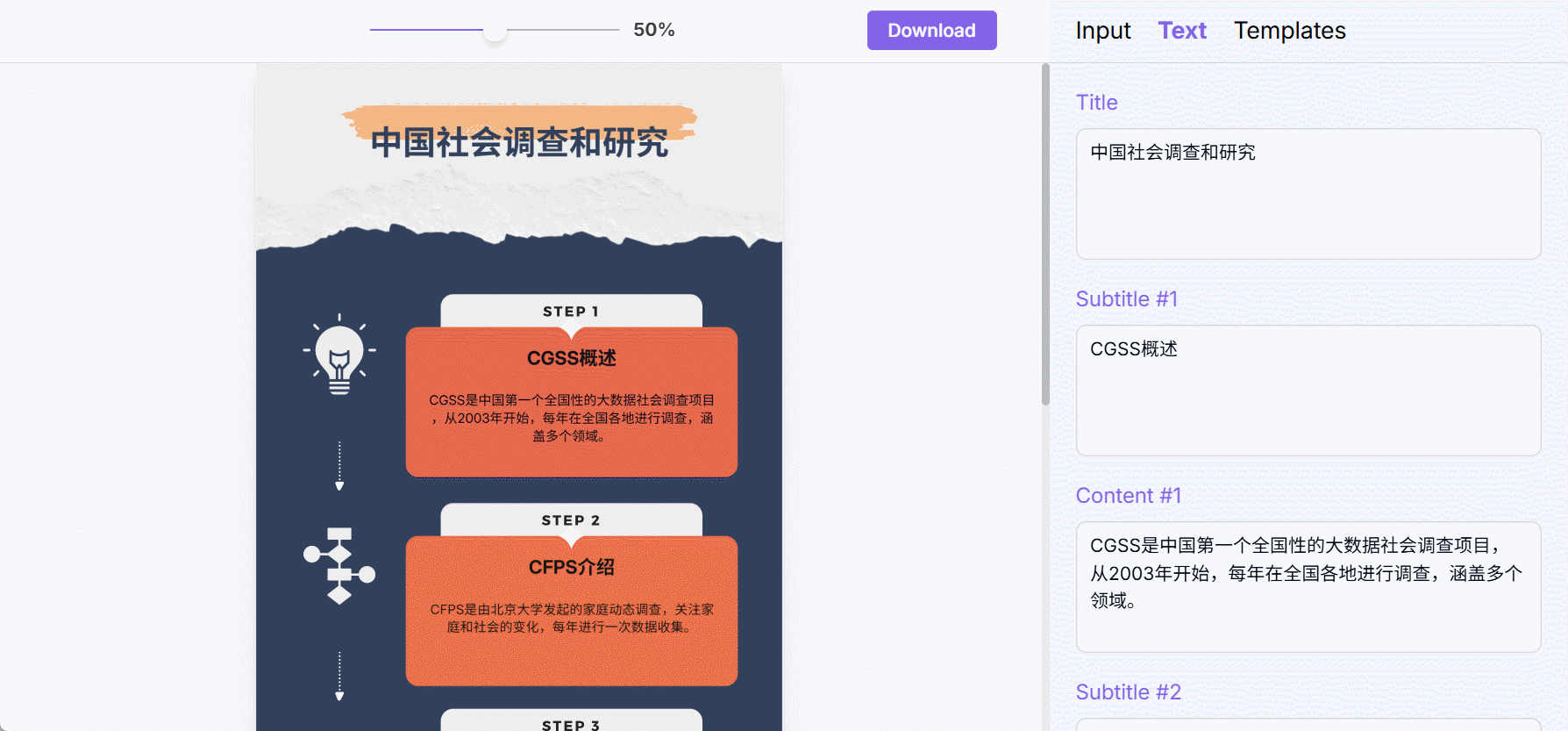The width and height of the screenshot is (1568, 731).
Task: Click the dotted arrow below flowchart icon
Action: (x=339, y=676)
